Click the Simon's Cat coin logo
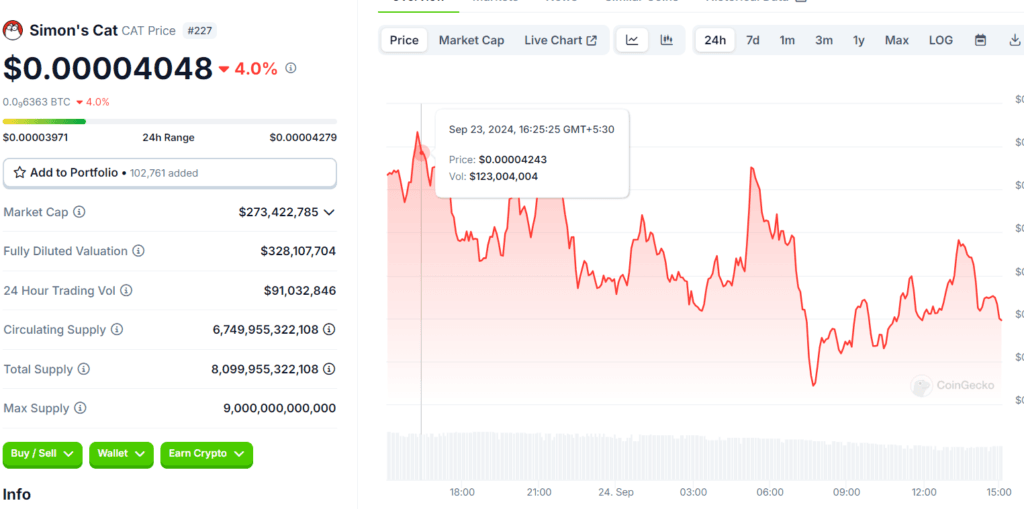Viewport: 1024px width, 509px height. 13,30
